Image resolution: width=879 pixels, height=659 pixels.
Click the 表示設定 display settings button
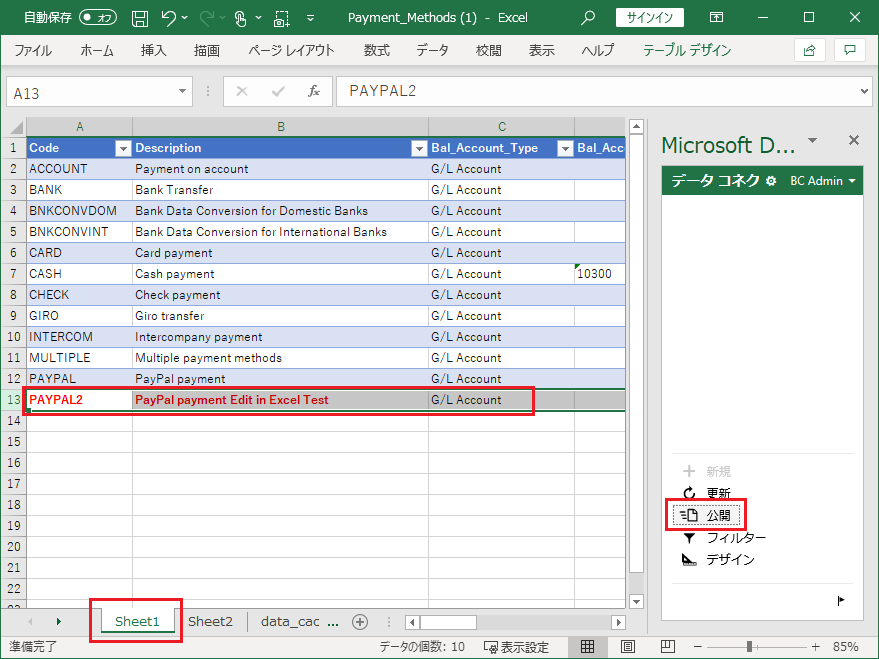coord(516,647)
